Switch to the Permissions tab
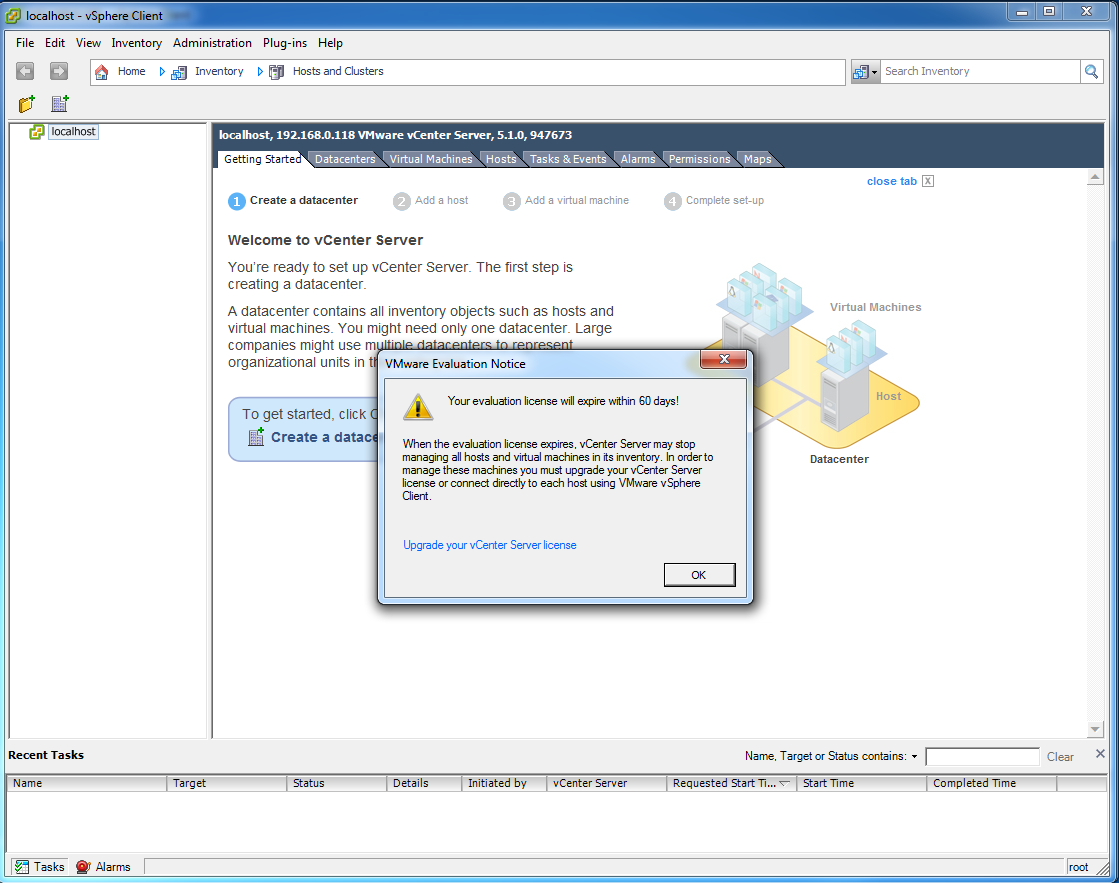1119x883 pixels. click(699, 159)
